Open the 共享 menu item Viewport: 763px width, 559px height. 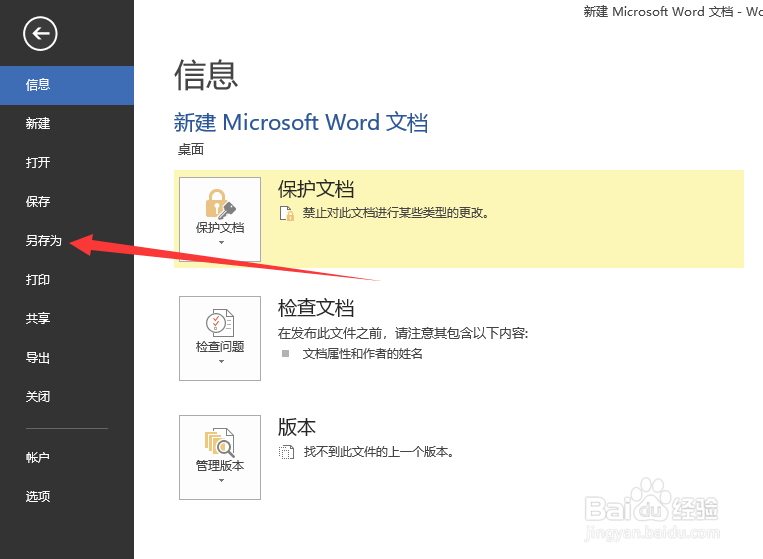(67, 319)
